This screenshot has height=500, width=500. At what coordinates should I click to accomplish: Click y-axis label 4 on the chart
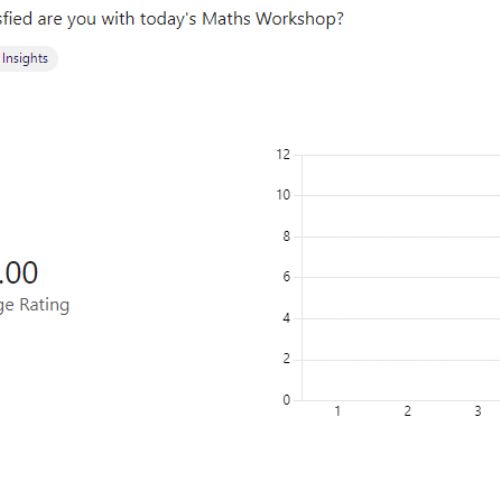coord(286,318)
